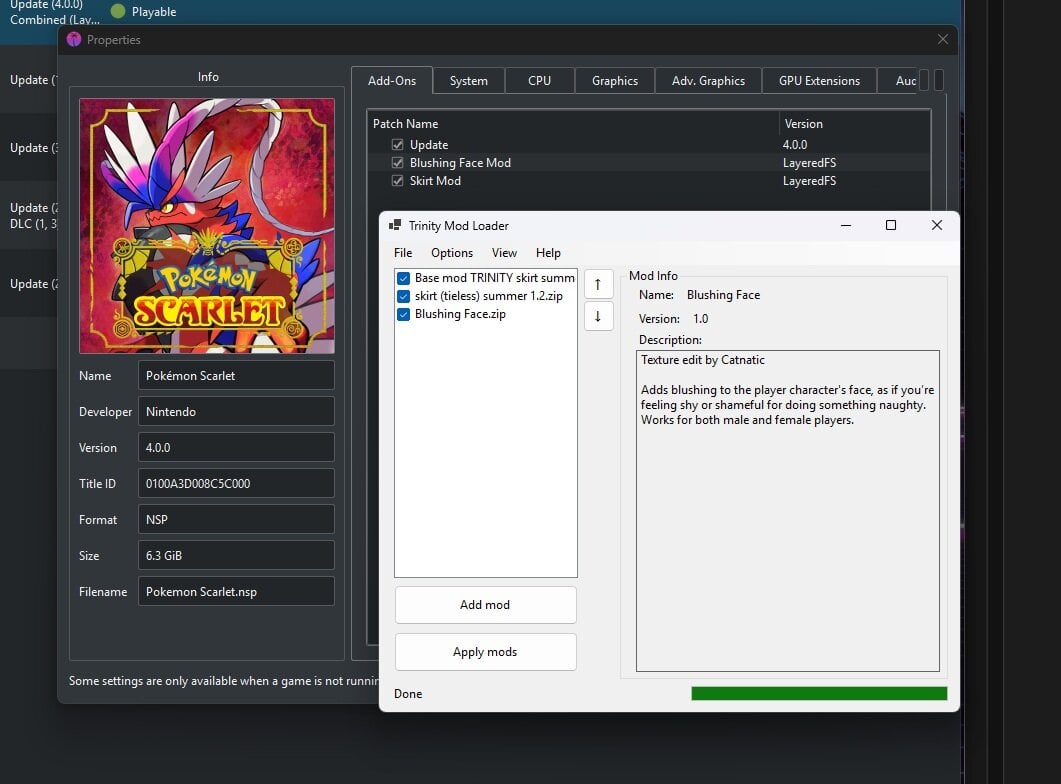
Task: Click the Title ID field
Action: [x=236, y=484]
